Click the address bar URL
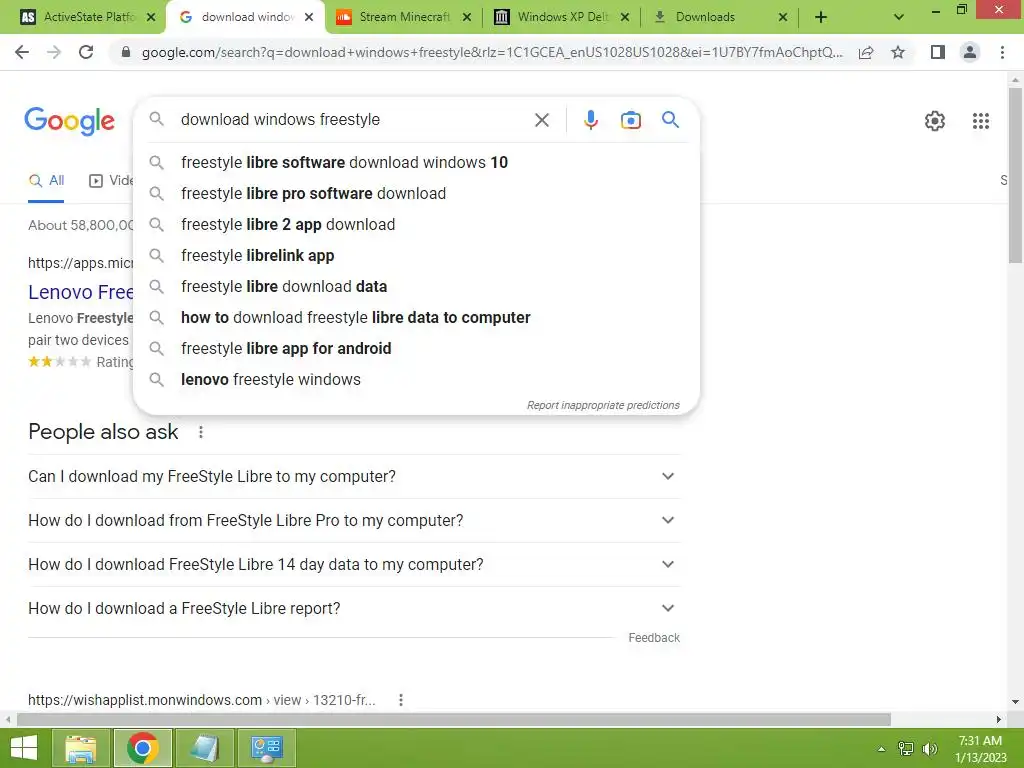This screenshot has width=1024, height=768. pos(492,52)
